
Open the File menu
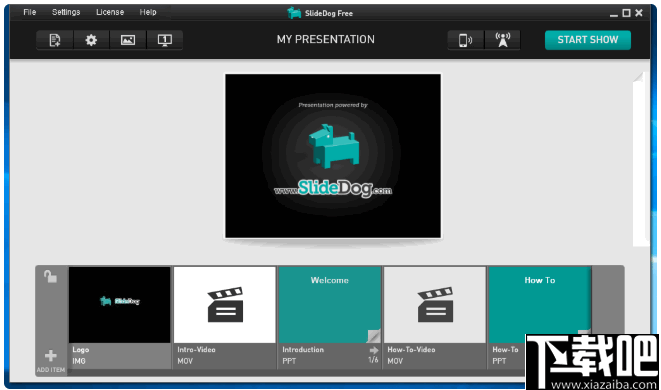coord(30,12)
